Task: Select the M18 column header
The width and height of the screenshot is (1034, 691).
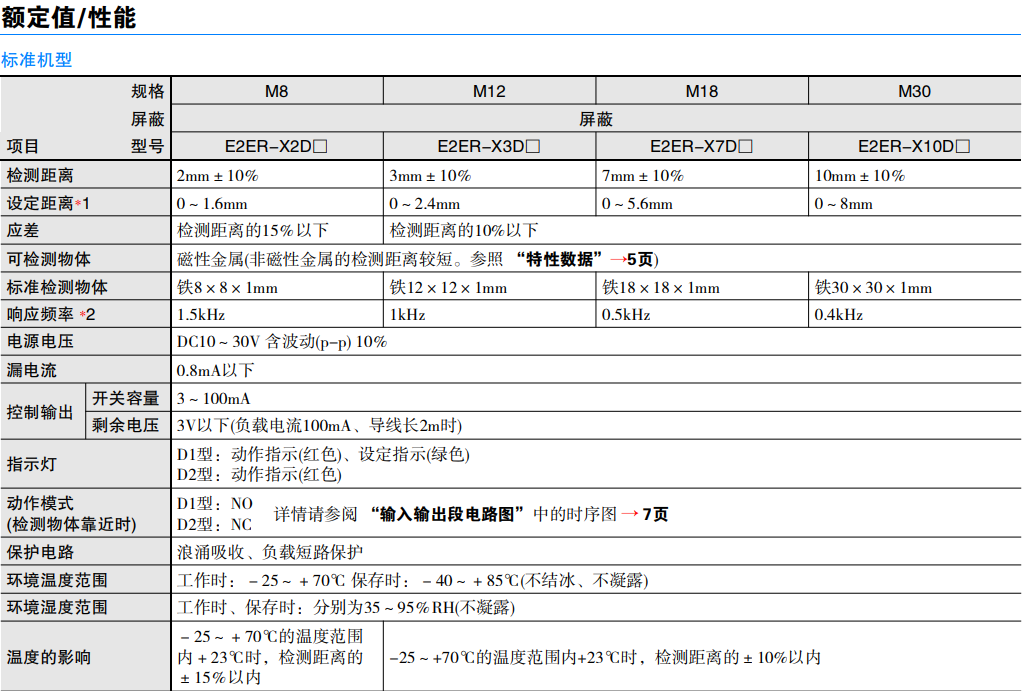Action: click(702, 92)
